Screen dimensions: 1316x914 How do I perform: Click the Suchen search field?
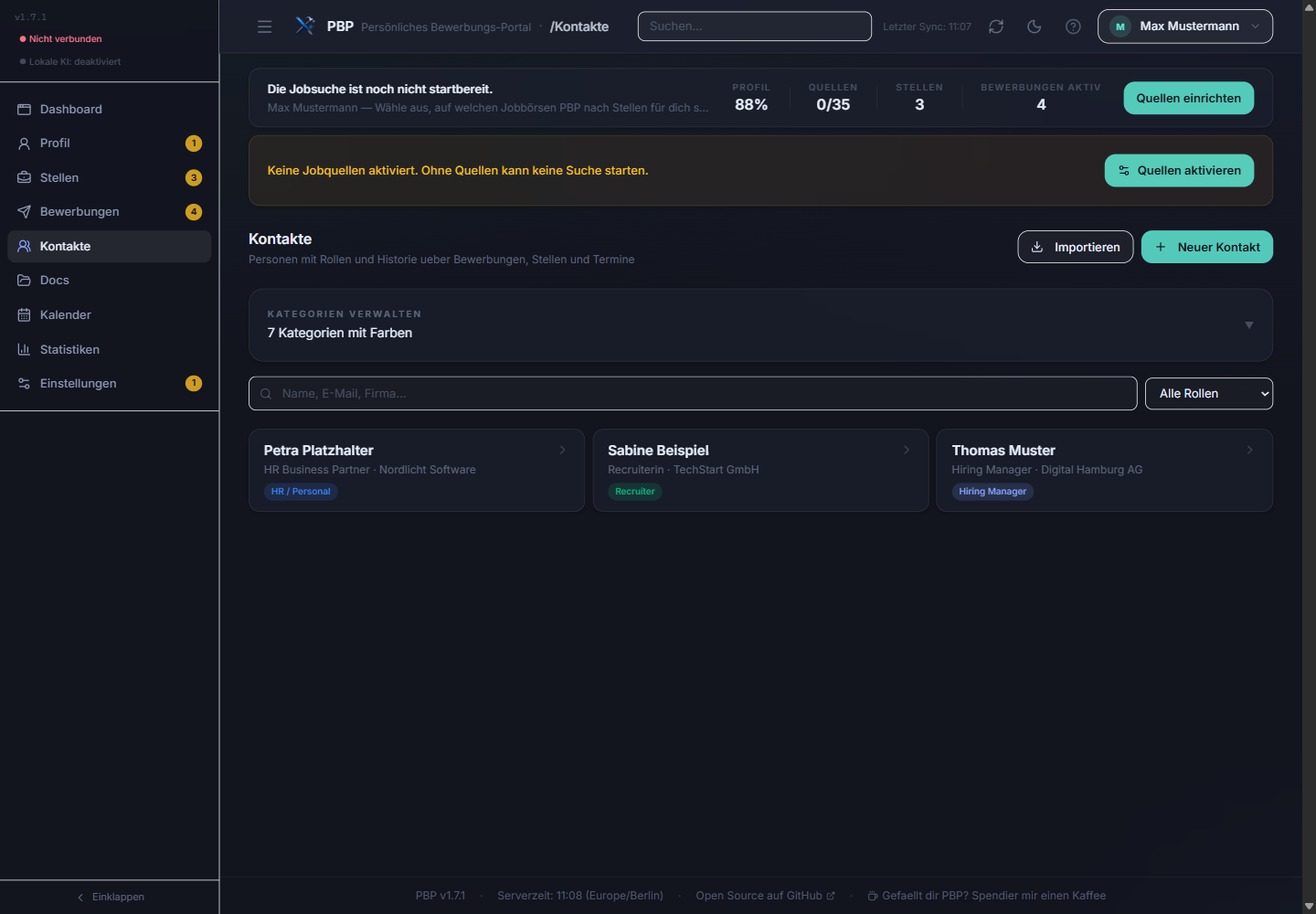(755, 27)
